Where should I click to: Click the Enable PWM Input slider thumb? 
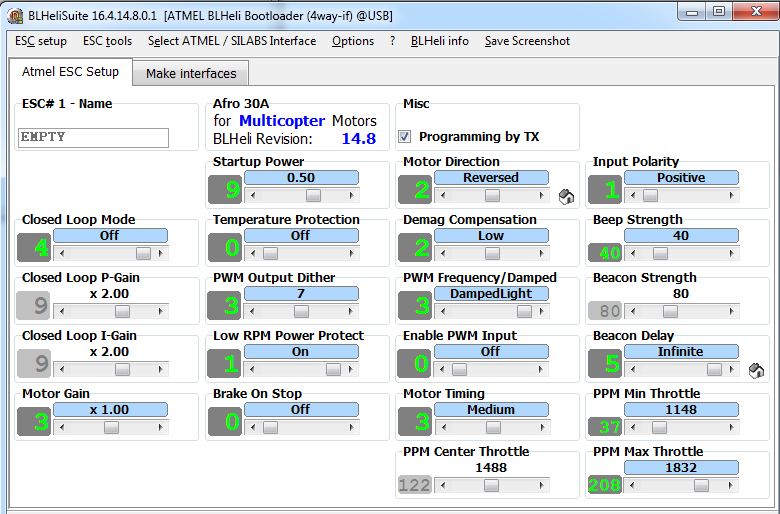(x=459, y=370)
